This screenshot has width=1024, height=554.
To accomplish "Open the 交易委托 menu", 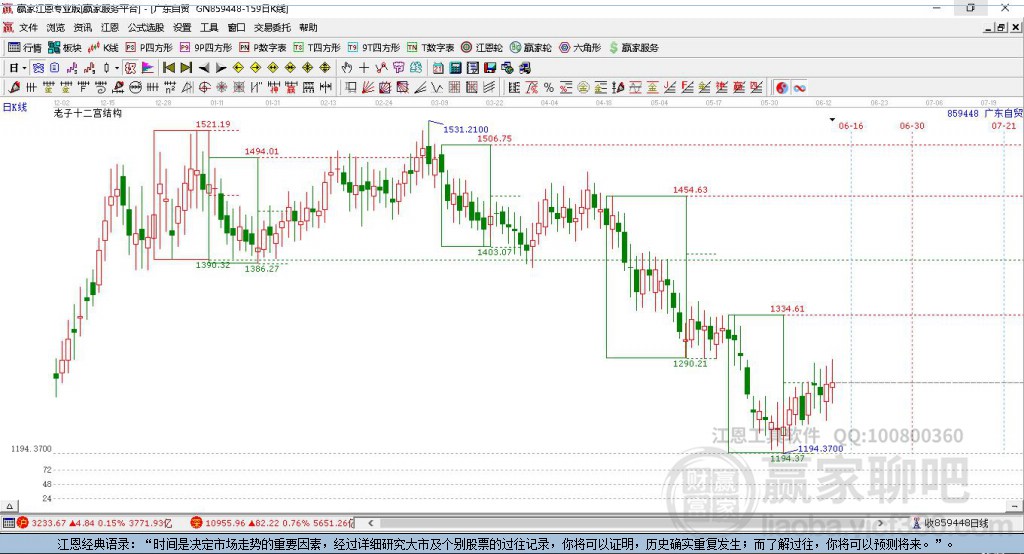I will point(272,27).
